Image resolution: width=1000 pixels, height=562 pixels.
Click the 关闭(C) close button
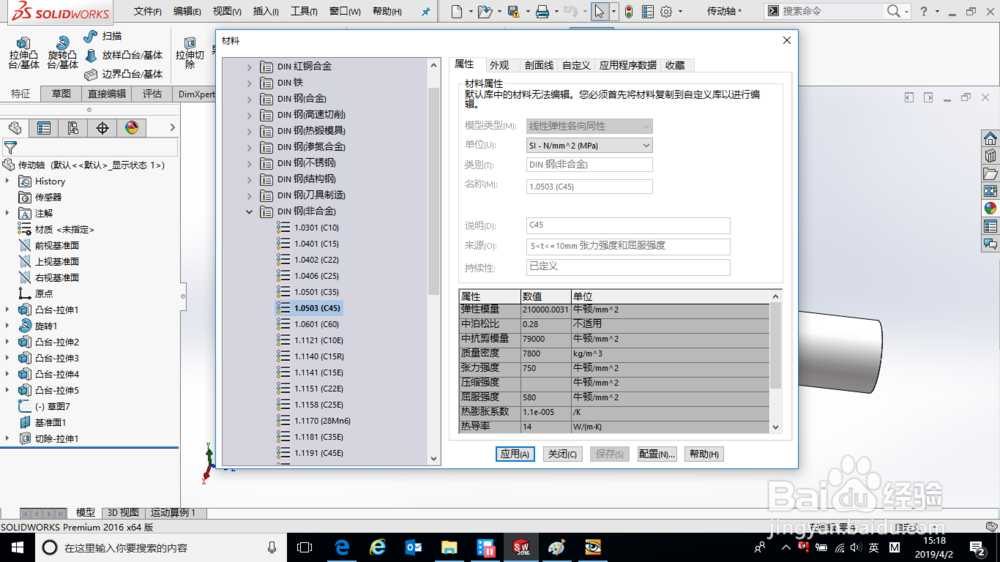point(562,454)
